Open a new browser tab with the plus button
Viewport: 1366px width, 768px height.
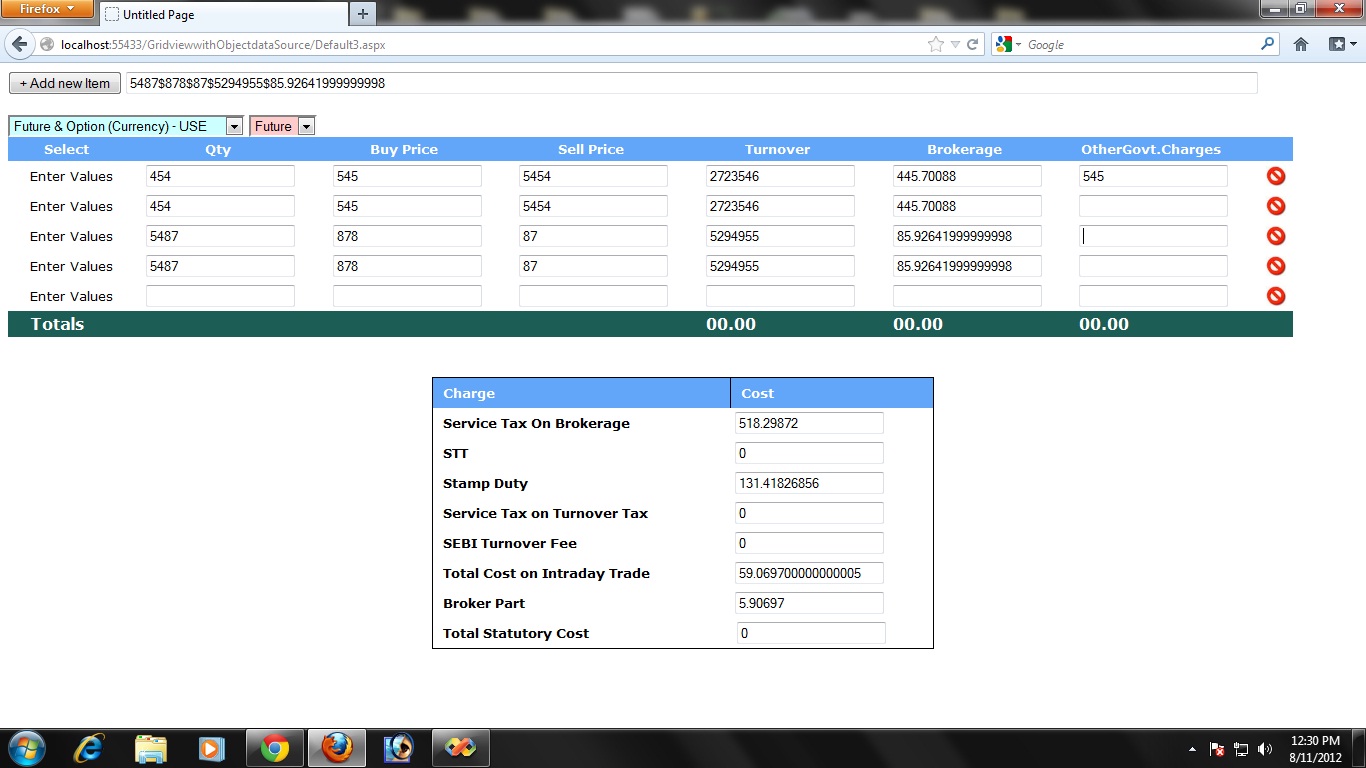(x=361, y=14)
